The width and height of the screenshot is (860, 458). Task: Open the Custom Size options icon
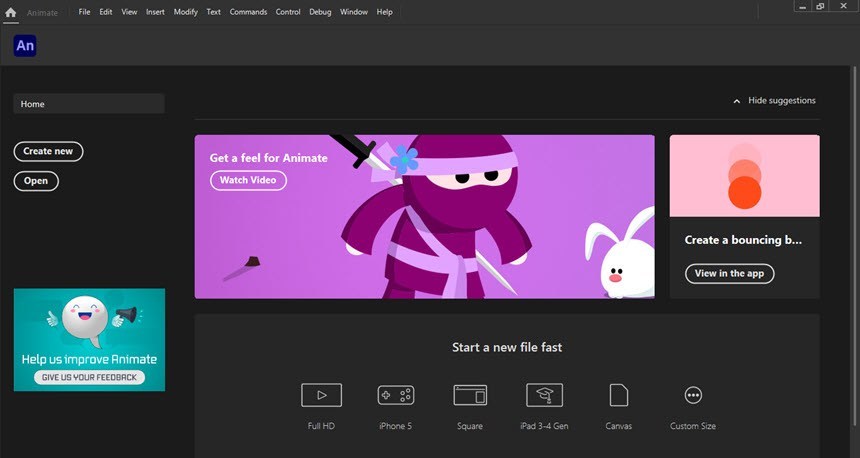[x=693, y=395]
